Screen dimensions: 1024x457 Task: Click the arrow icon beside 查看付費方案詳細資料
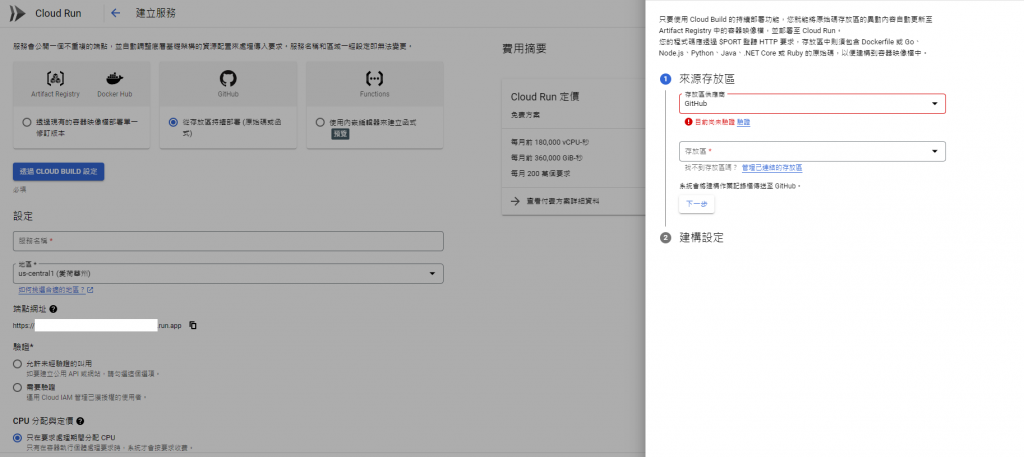point(515,202)
